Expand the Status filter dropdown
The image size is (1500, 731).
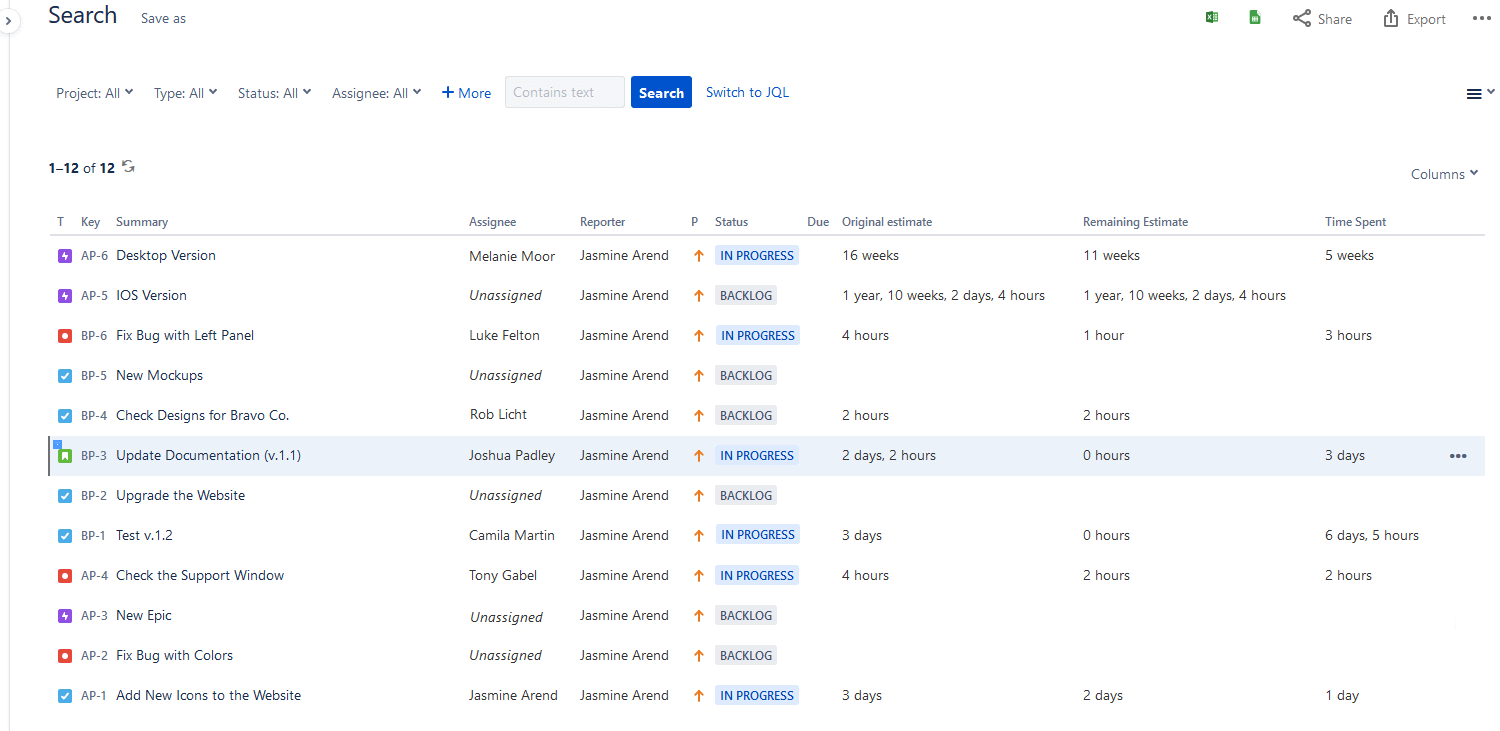point(274,93)
